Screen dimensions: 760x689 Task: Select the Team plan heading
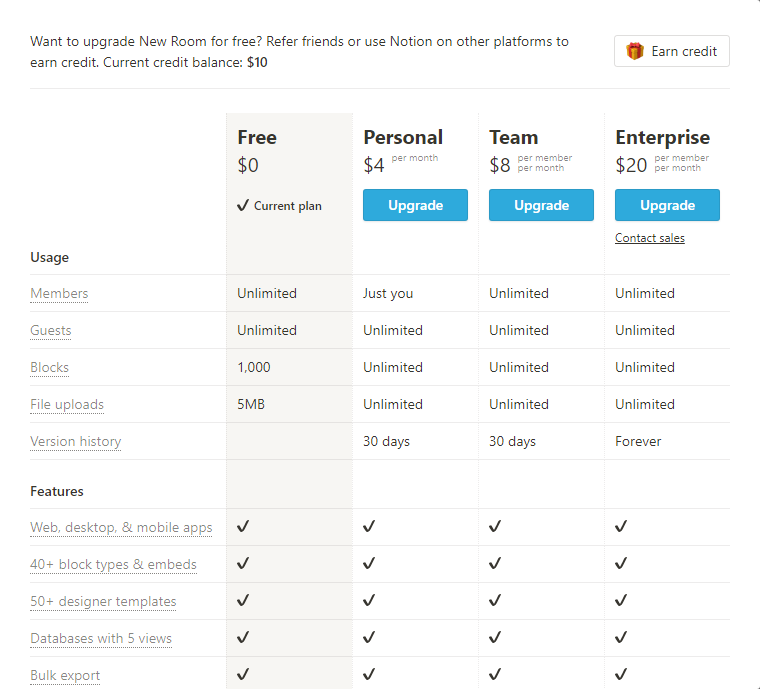click(x=514, y=138)
